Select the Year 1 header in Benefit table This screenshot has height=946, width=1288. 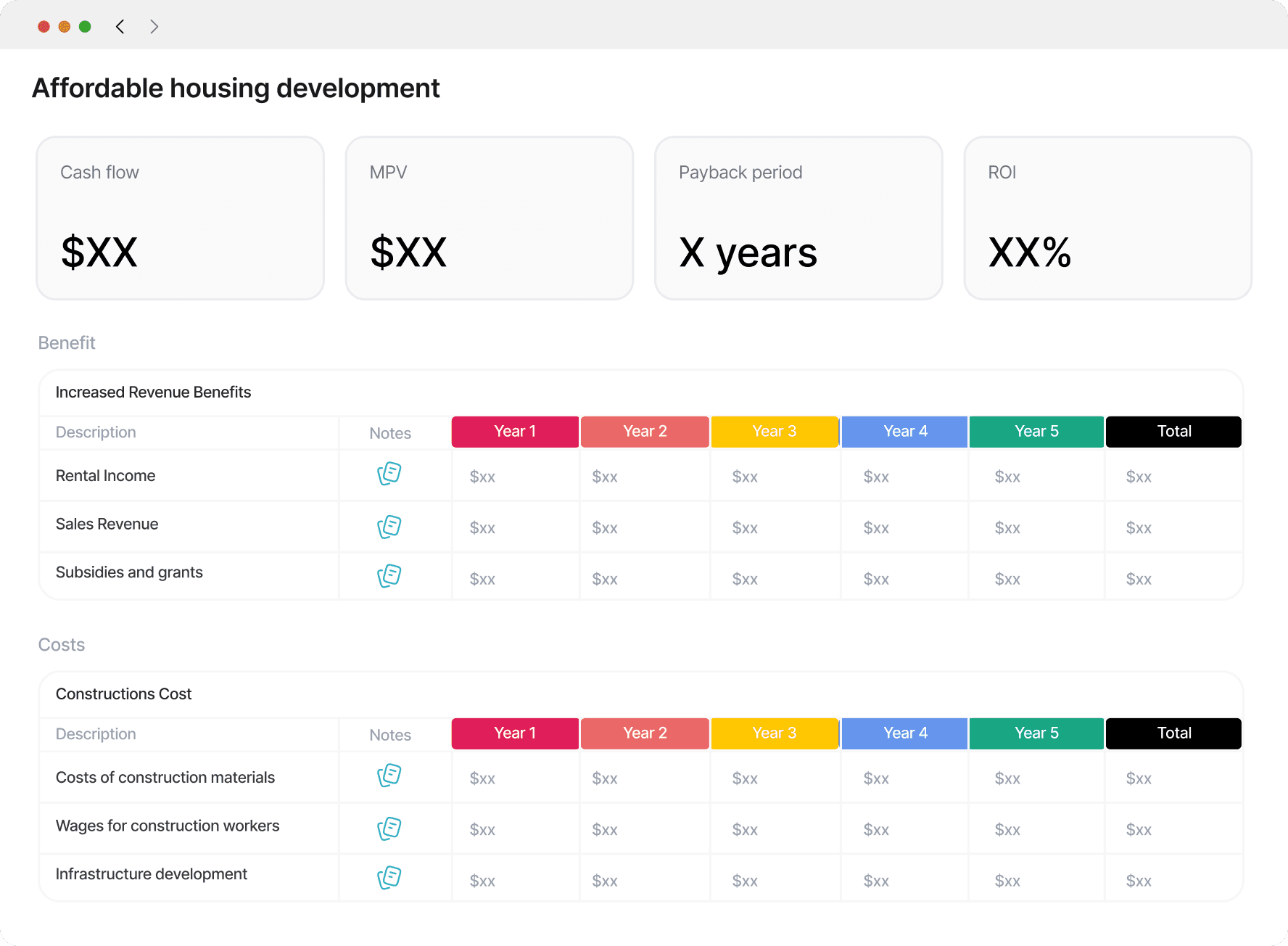pyautogui.click(x=515, y=432)
